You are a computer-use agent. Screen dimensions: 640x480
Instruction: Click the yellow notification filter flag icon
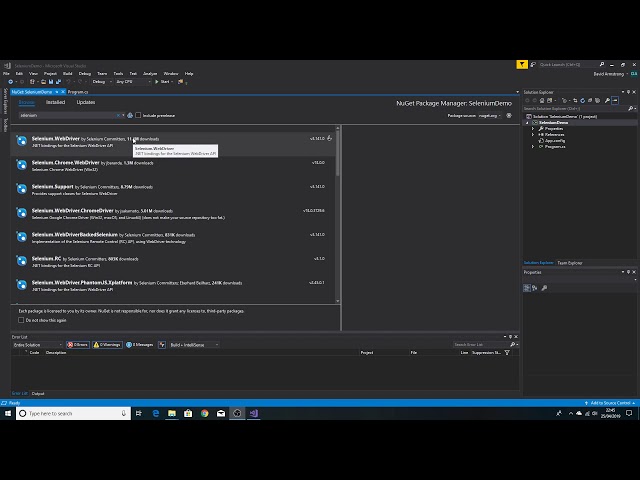point(522,64)
